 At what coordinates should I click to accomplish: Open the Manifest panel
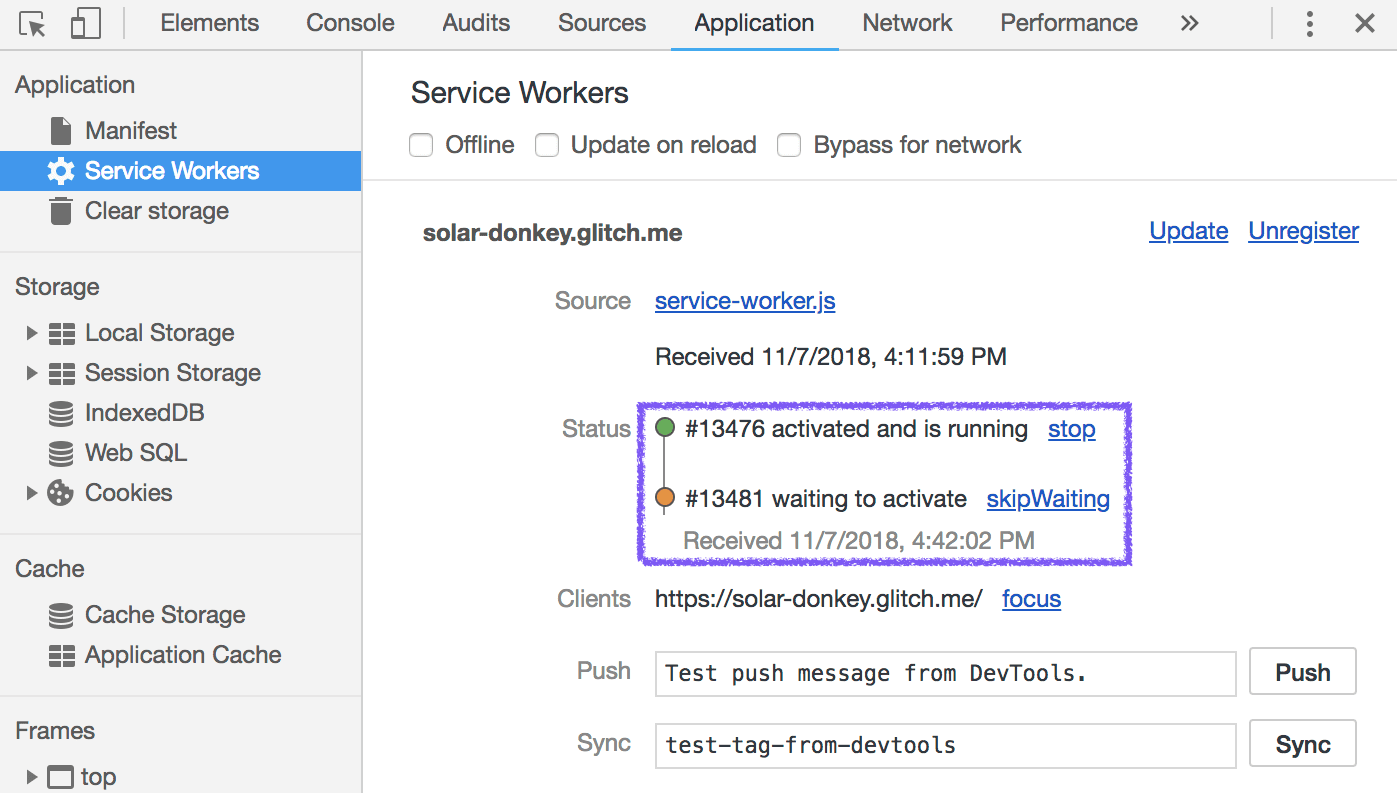point(131,130)
